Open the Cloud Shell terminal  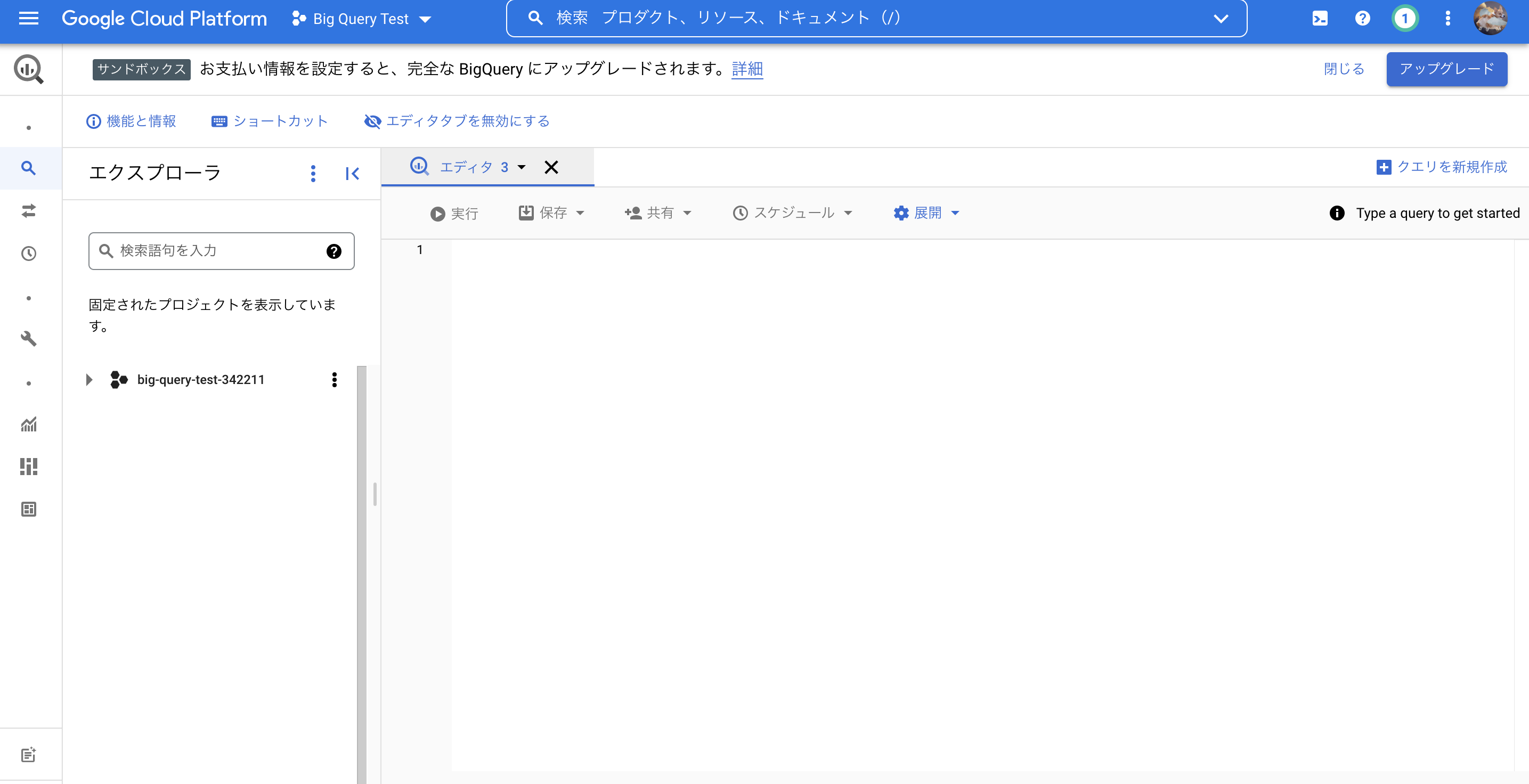[1320, 19]
